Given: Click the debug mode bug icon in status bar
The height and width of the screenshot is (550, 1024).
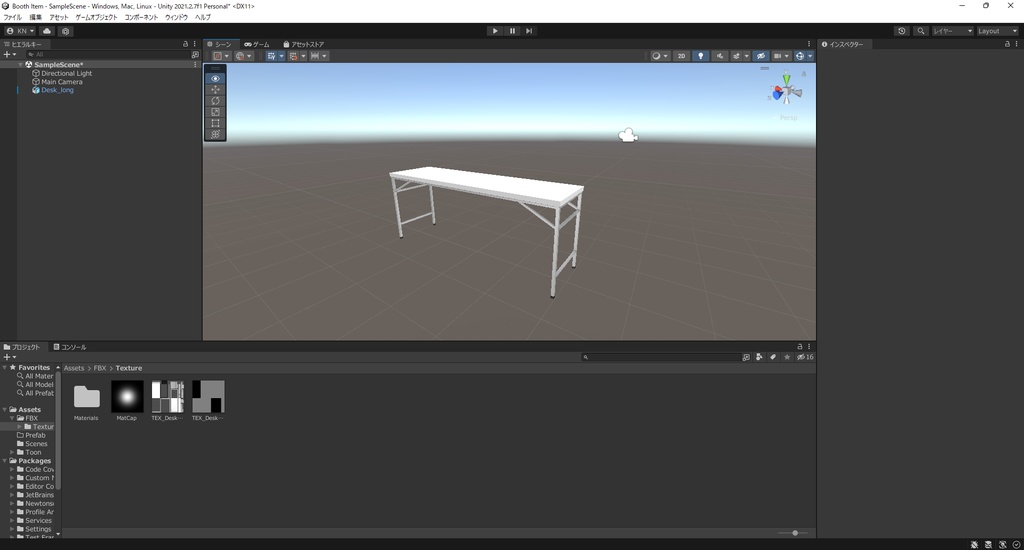Looking at the screenshot, I should (x=974, y=544).
